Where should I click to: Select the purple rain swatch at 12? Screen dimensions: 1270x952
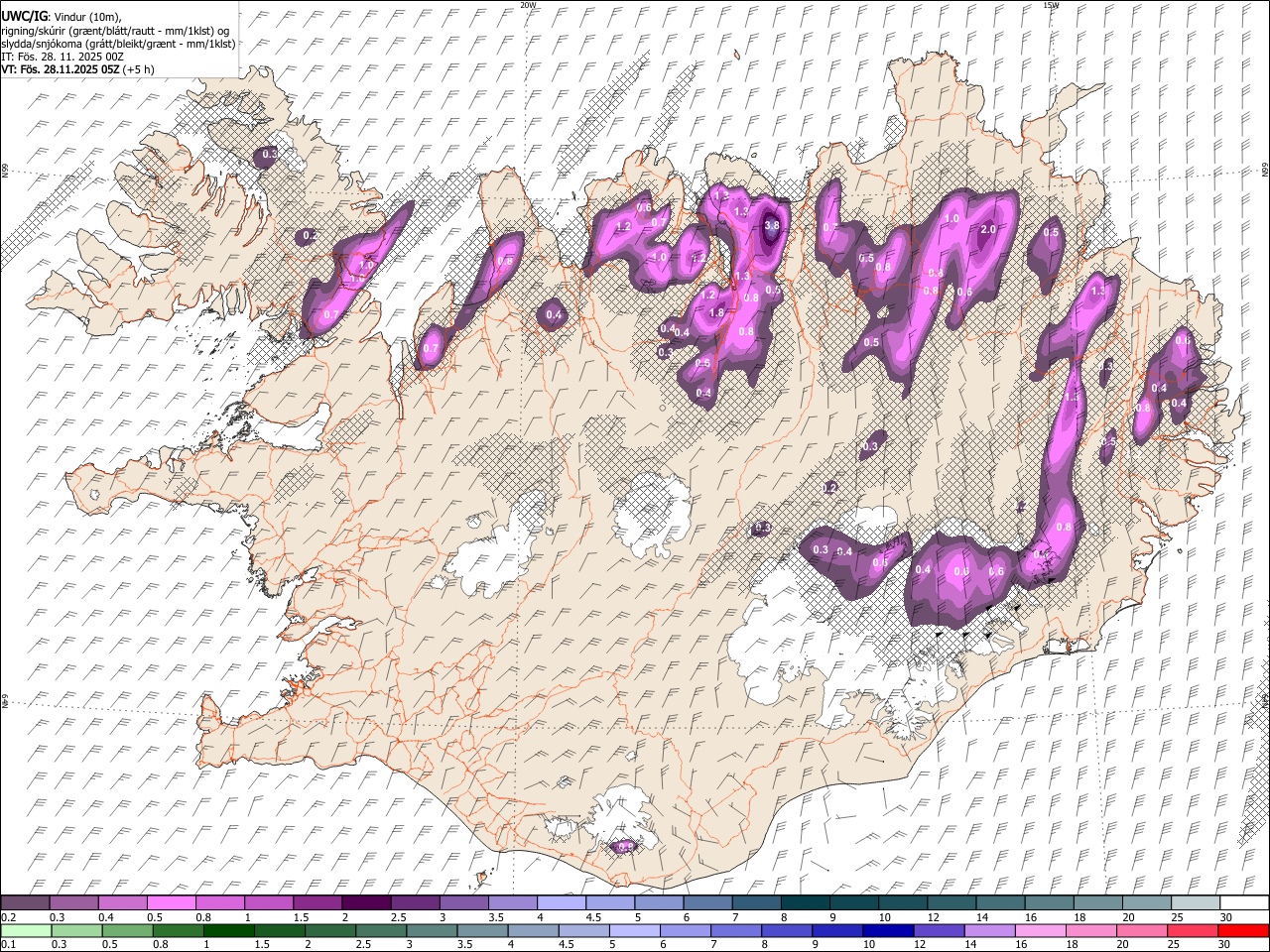point(938,931)
